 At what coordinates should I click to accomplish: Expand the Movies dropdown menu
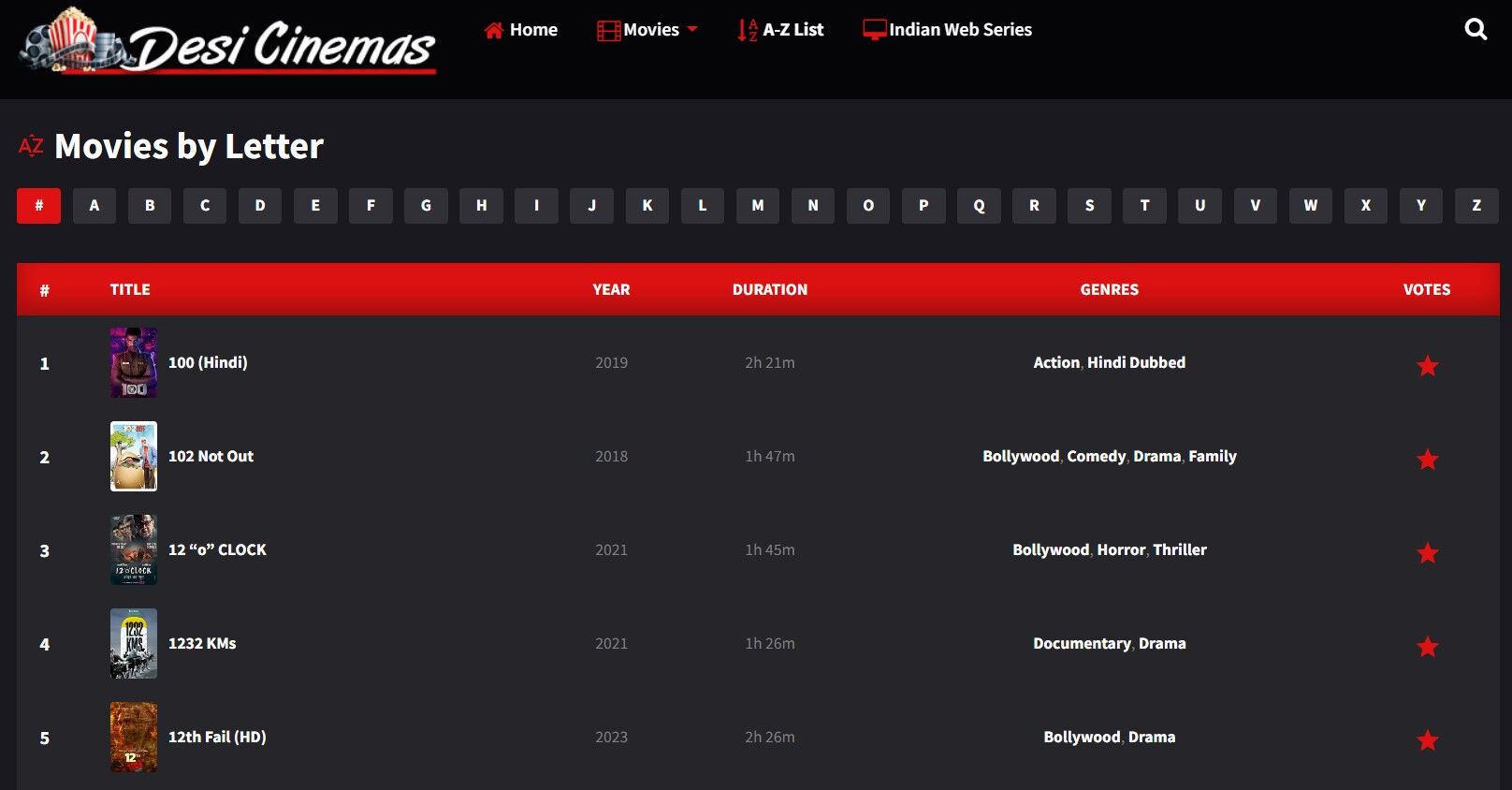pyautogui.click(x=648, y=30)
